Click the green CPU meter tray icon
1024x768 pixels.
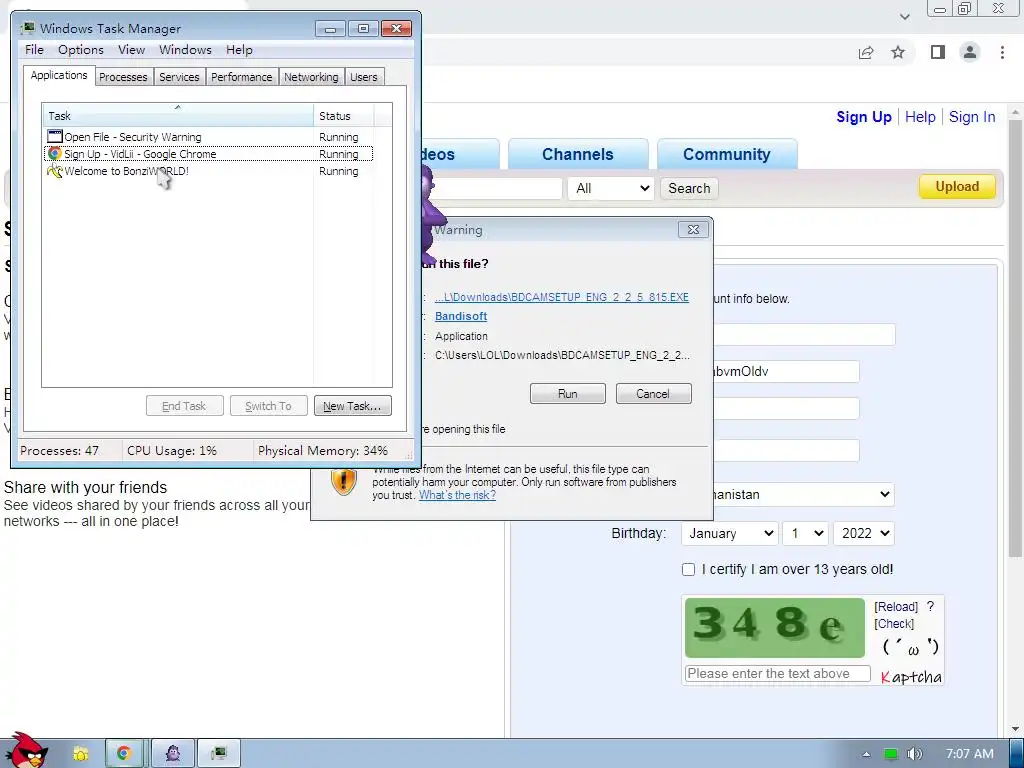tap(891, 754)
